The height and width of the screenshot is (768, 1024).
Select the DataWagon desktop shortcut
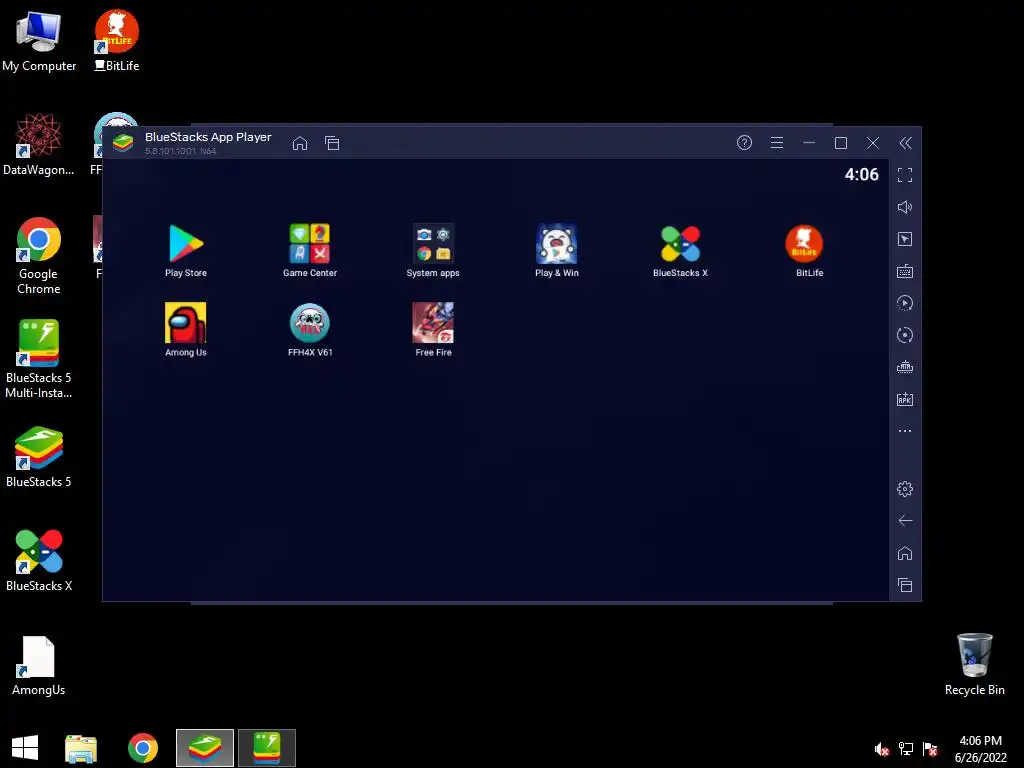(39, 144)
